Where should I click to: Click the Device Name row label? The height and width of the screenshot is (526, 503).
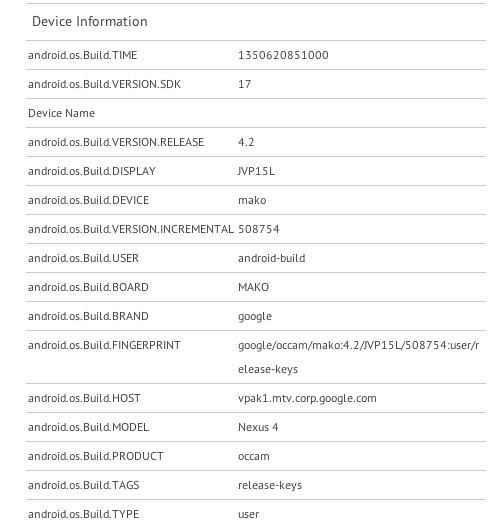[61, 113]
